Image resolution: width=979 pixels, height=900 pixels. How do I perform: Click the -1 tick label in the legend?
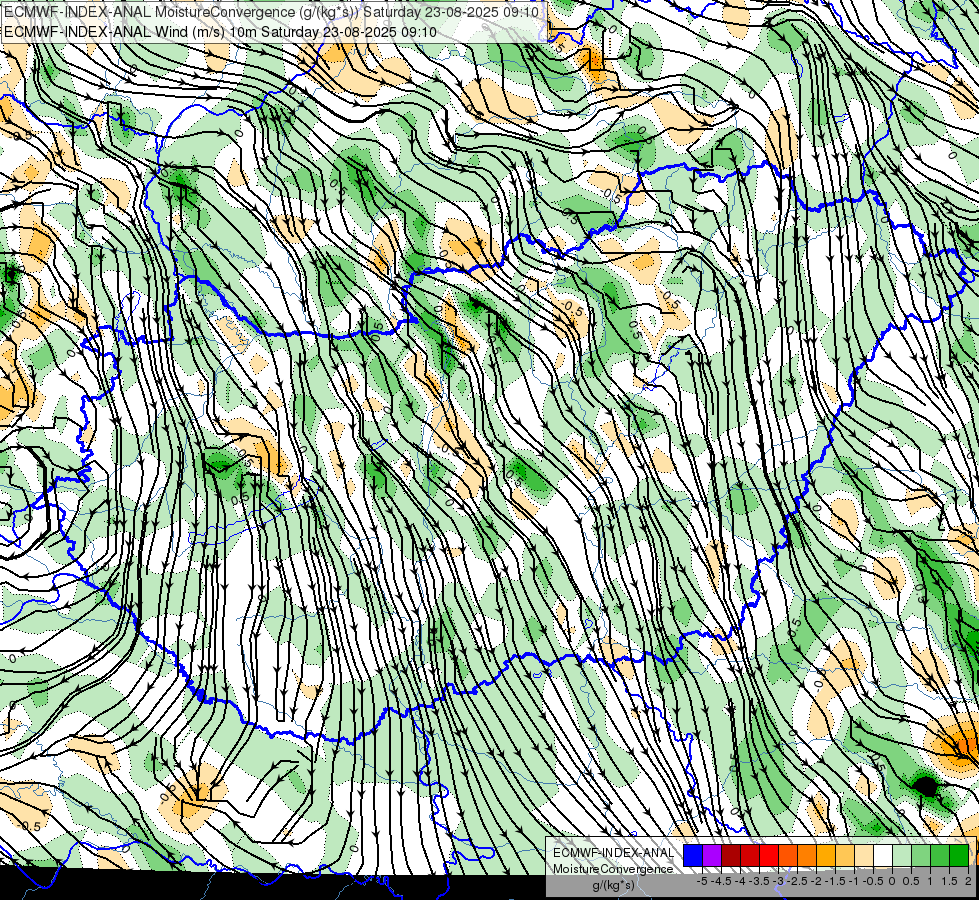(x=854, y=881)
